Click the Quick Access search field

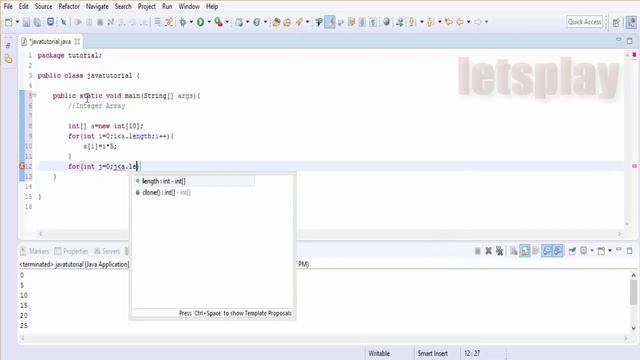click(584, 22)
